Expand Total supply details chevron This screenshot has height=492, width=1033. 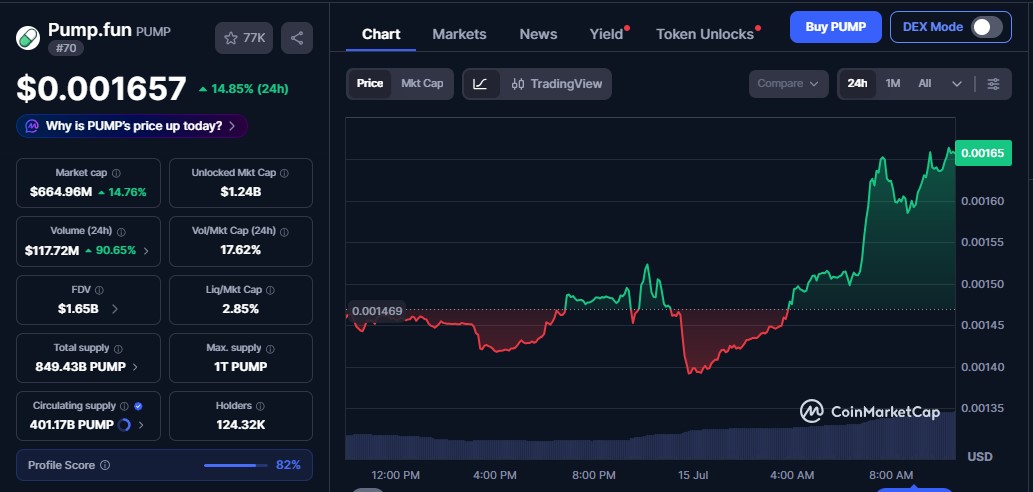coord(135,367)
